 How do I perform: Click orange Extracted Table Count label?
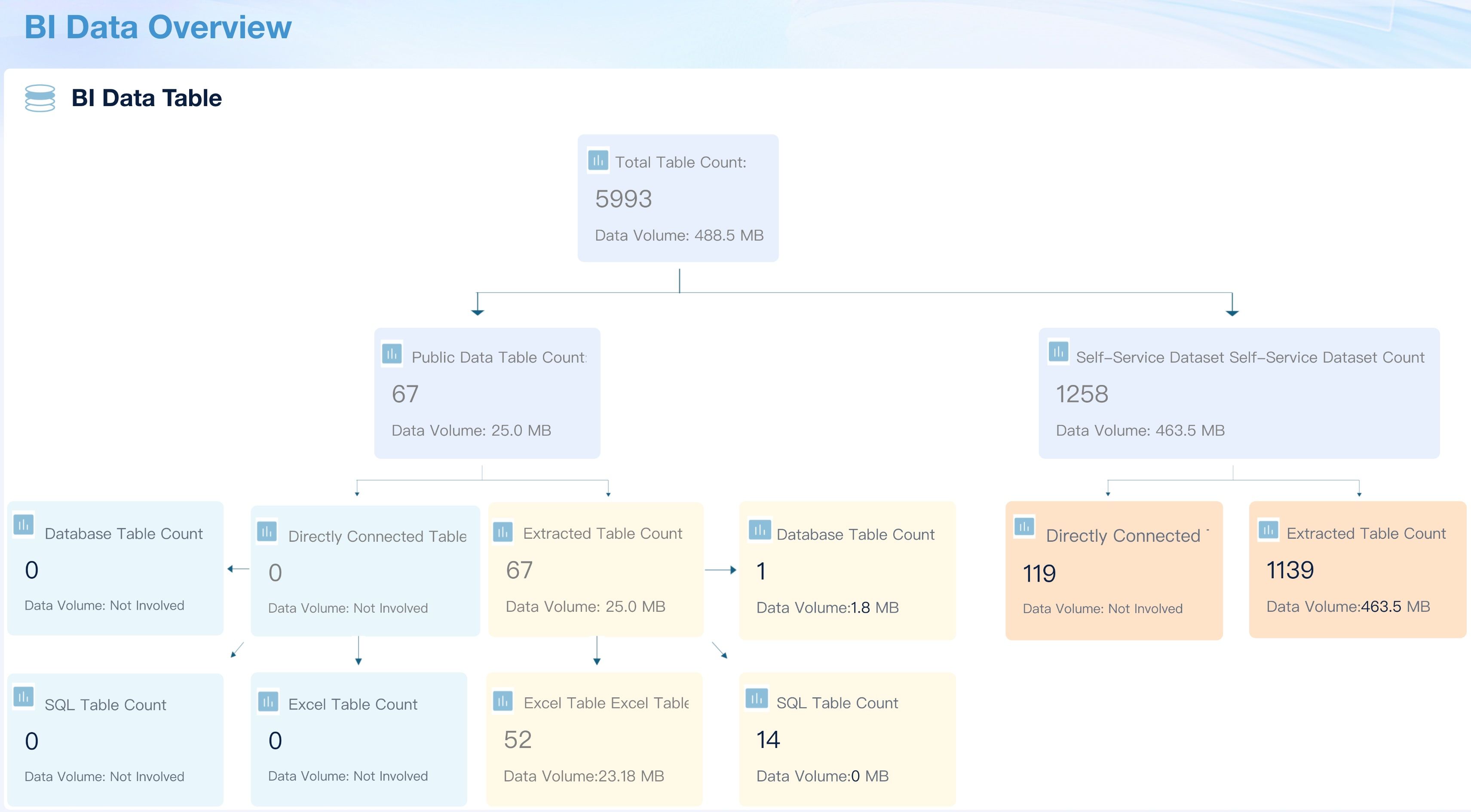point(1366,534)
